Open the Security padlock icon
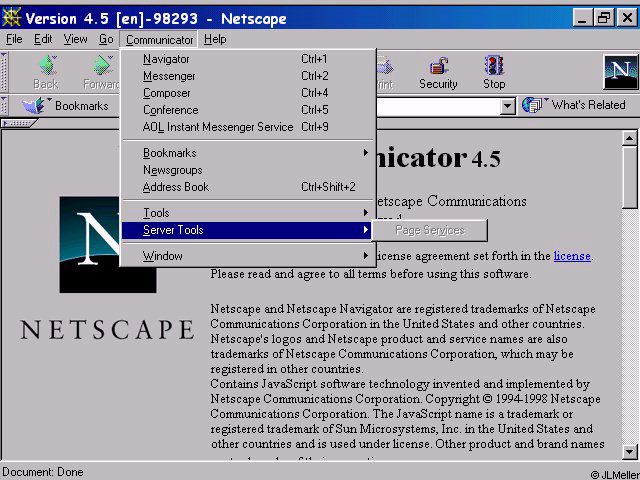 point(438,66)
